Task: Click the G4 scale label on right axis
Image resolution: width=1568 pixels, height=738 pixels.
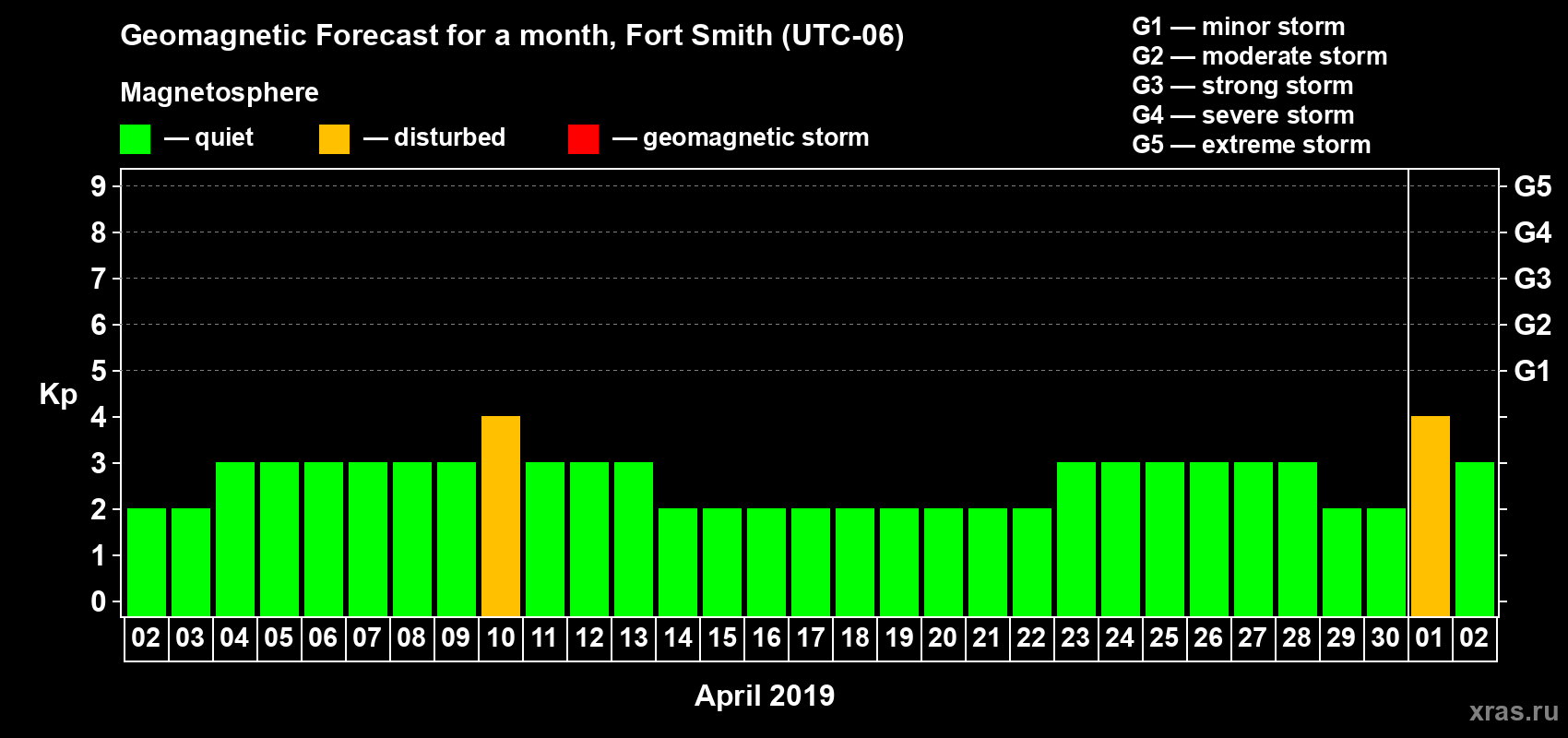Action: click(1533, 232)
